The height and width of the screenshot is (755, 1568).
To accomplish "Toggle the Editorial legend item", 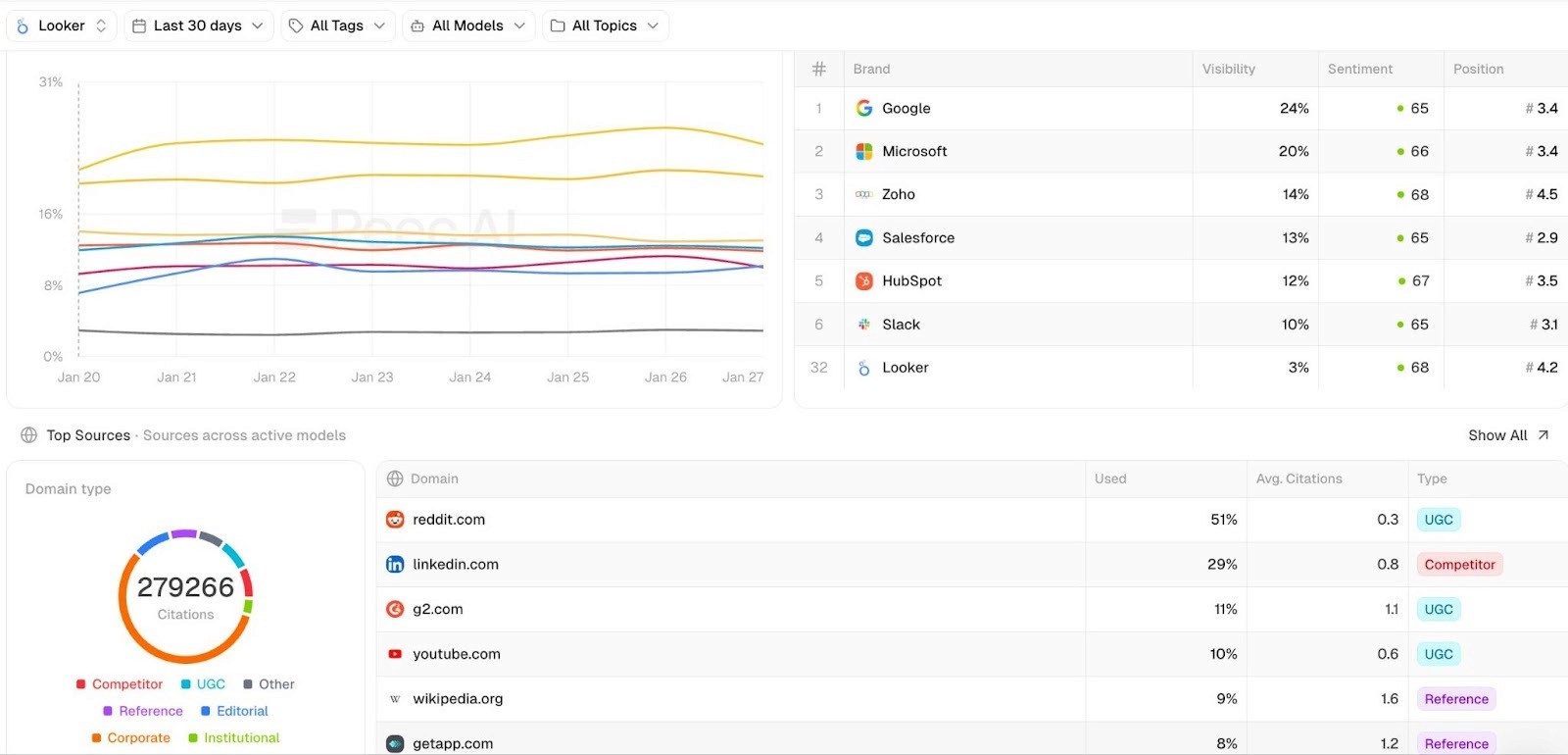I will pos(234,711).
